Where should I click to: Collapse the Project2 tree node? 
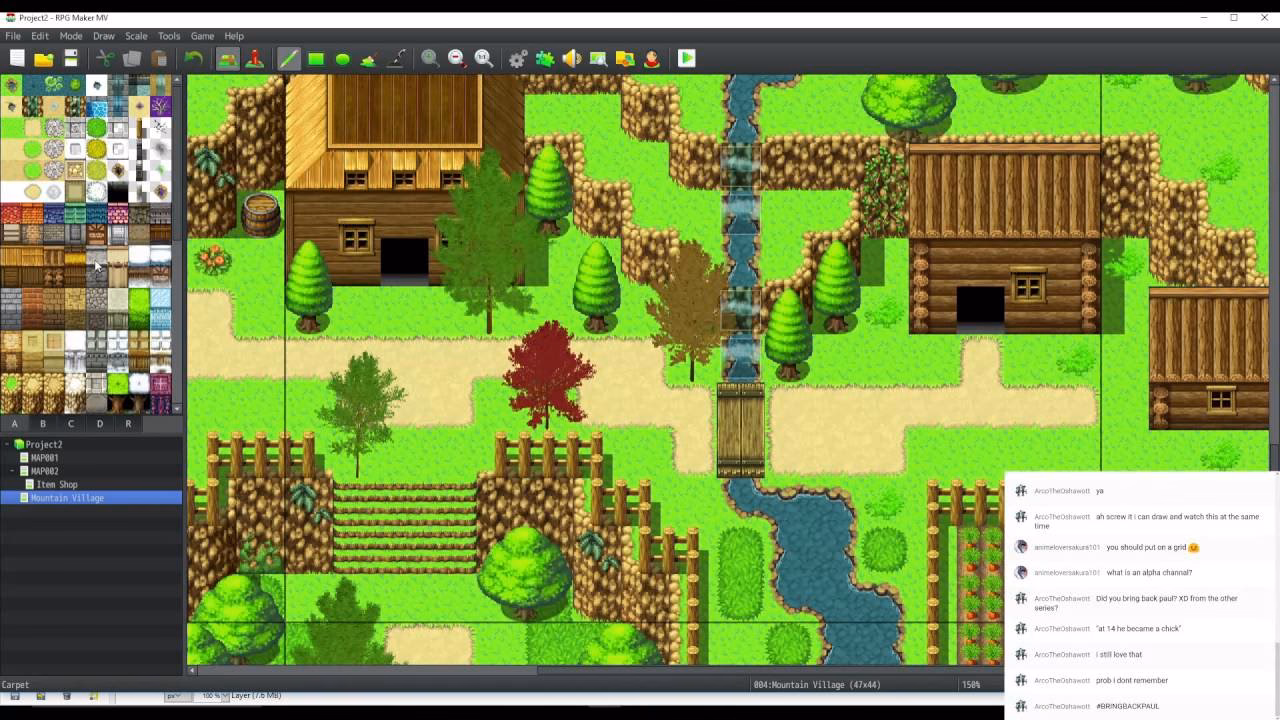8,444
